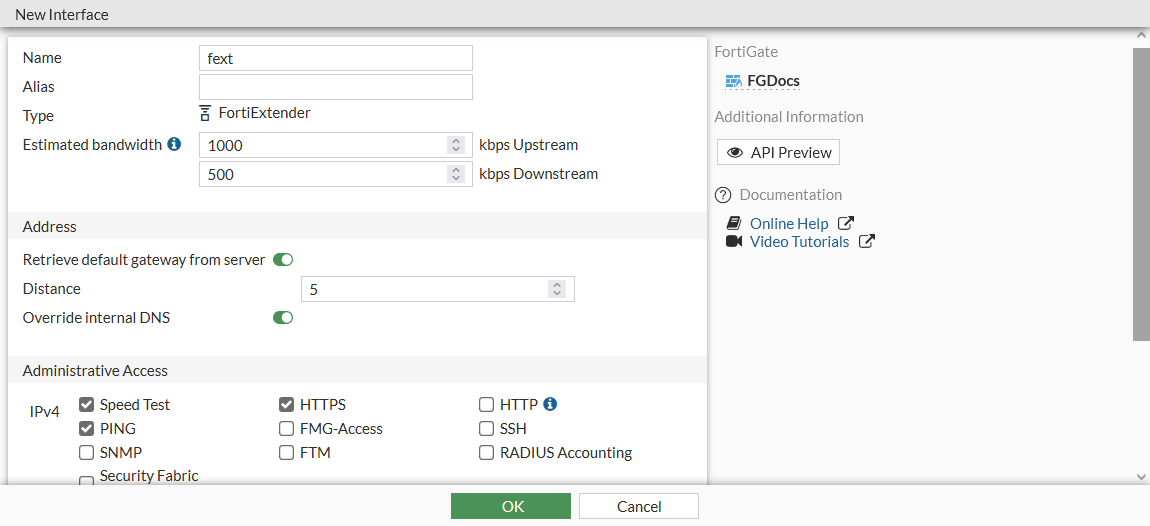Open the API Preview
1150x526 pixels.
point(779,152)
